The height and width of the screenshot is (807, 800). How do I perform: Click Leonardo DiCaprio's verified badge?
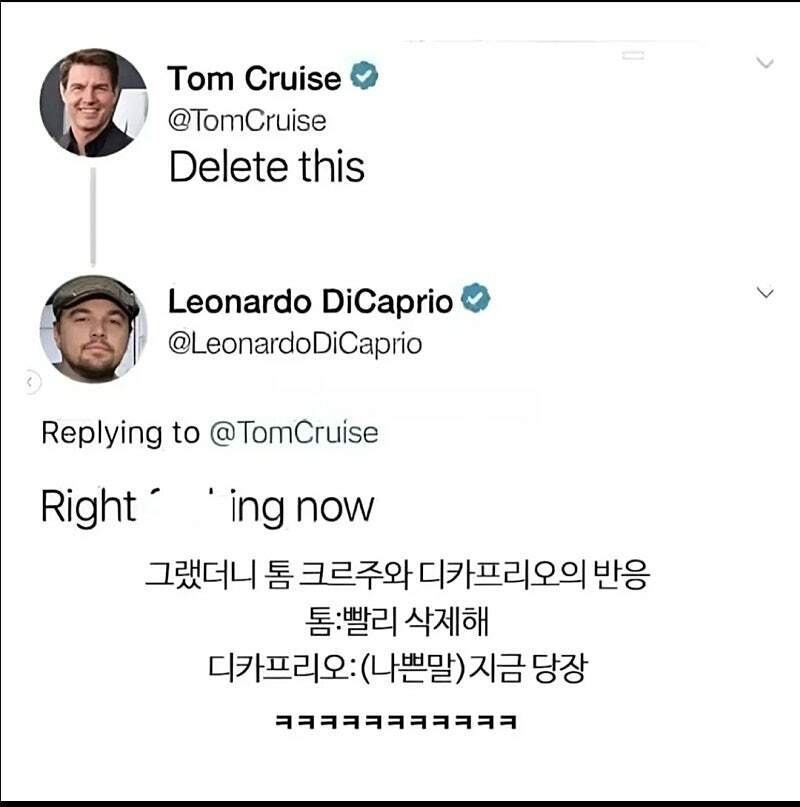[476, 300]
